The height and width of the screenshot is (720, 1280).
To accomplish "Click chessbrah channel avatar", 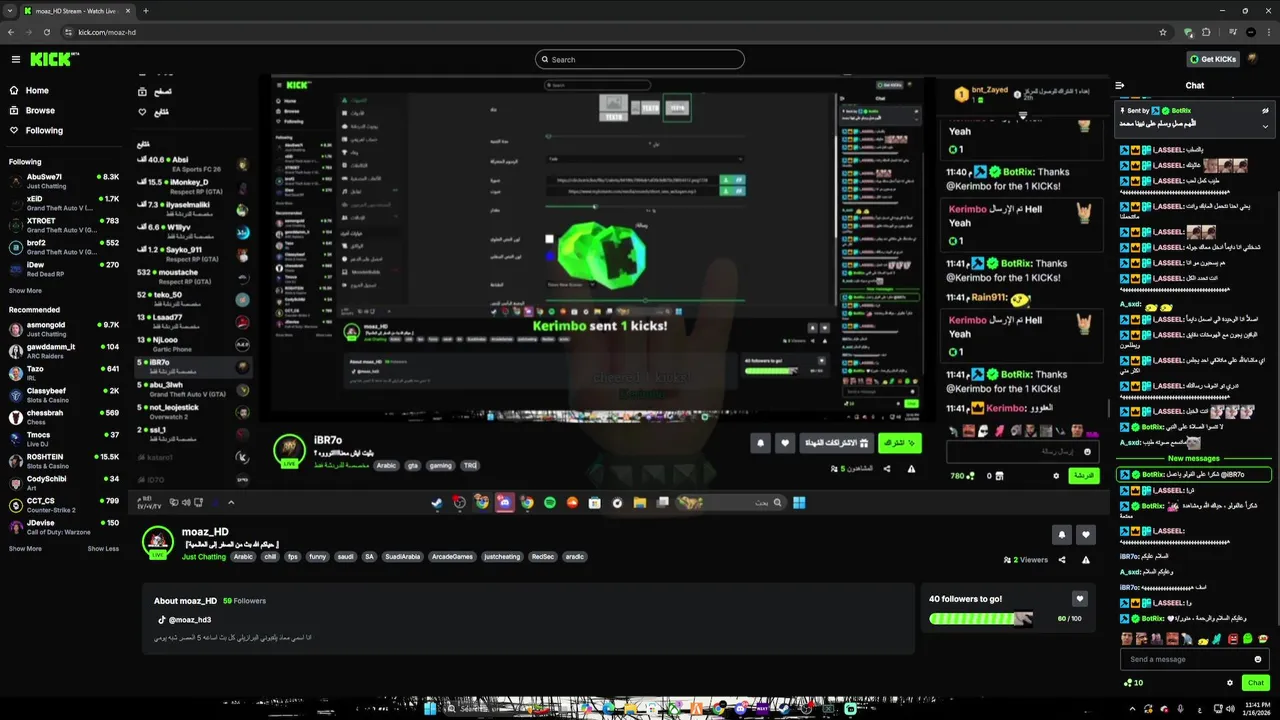I will coord(16,417).
